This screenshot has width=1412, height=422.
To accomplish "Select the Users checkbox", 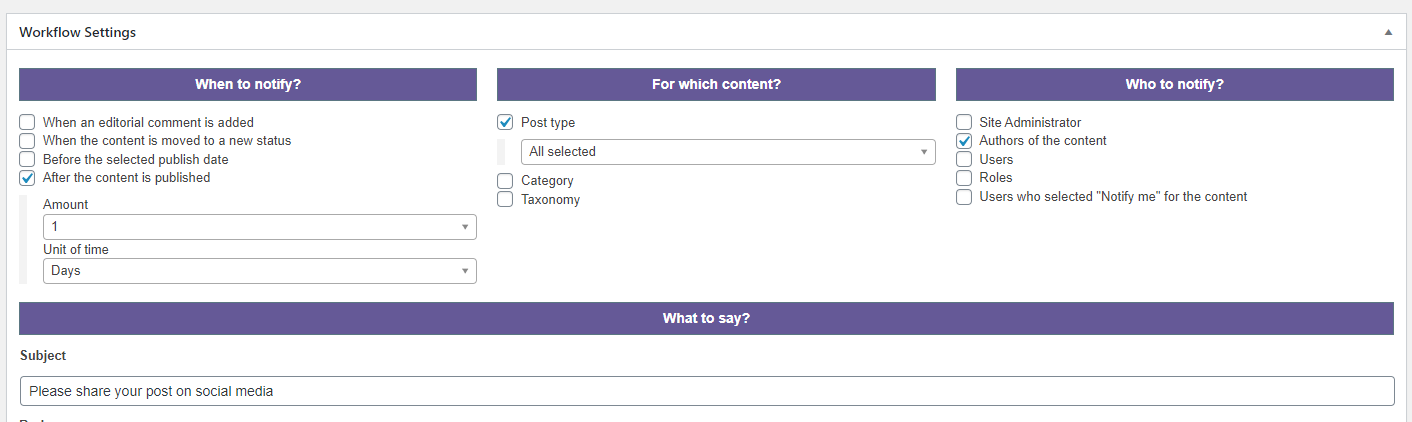I will point(964,160).
